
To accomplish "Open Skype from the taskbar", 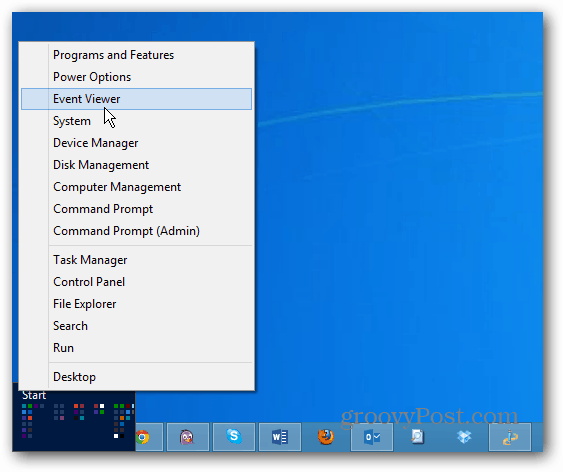I will tap(234, 437).
